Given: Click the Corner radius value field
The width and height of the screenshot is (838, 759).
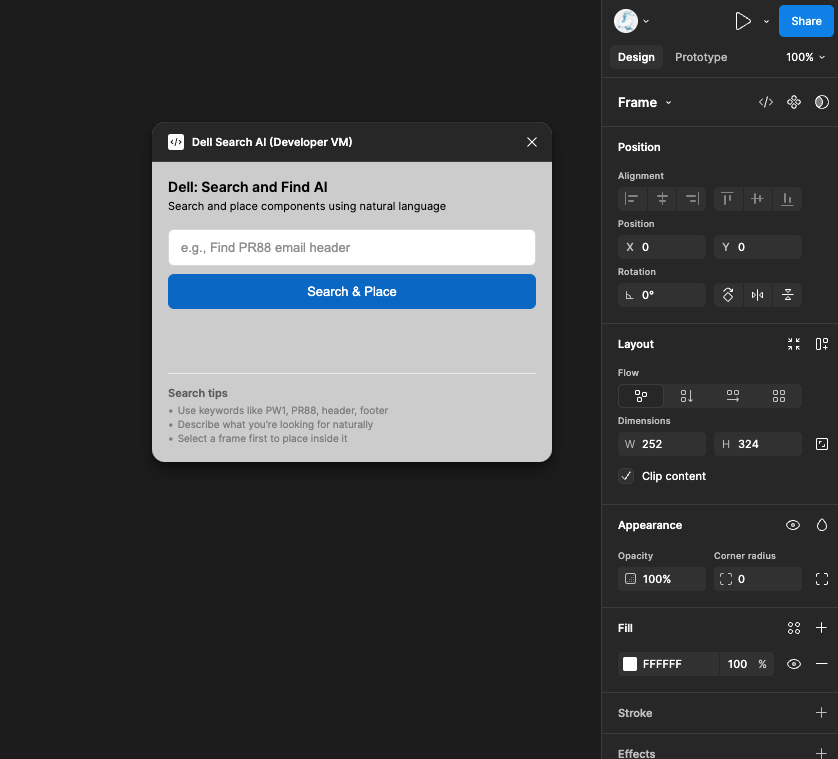Looking at the screenshot, I should 757,579.
